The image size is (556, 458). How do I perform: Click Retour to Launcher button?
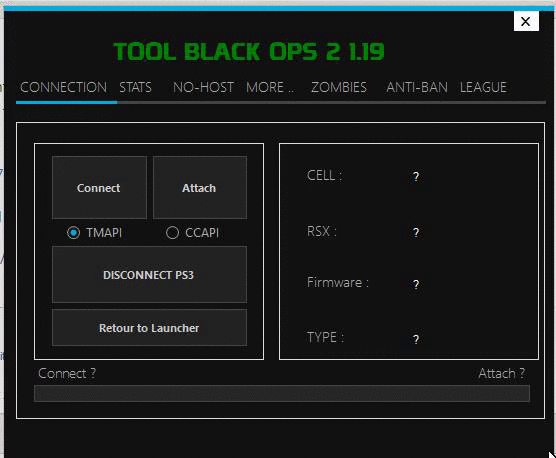149,328
